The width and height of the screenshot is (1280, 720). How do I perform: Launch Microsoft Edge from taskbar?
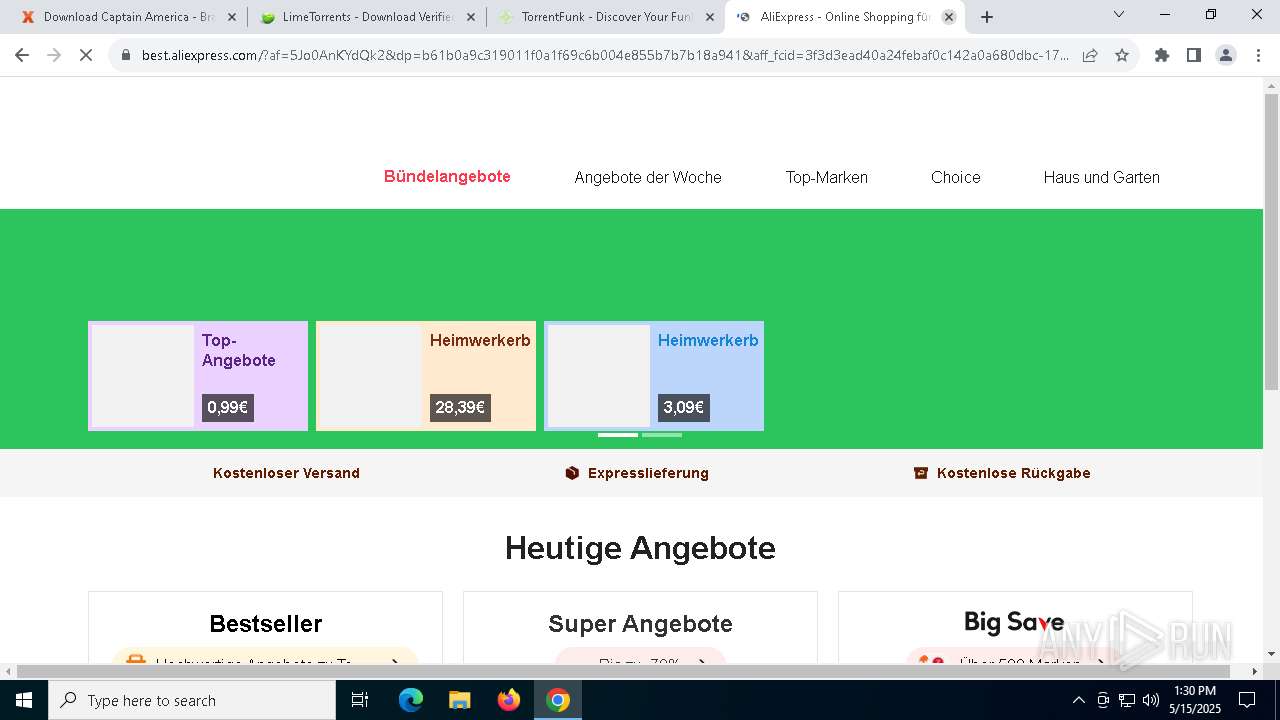411,700
